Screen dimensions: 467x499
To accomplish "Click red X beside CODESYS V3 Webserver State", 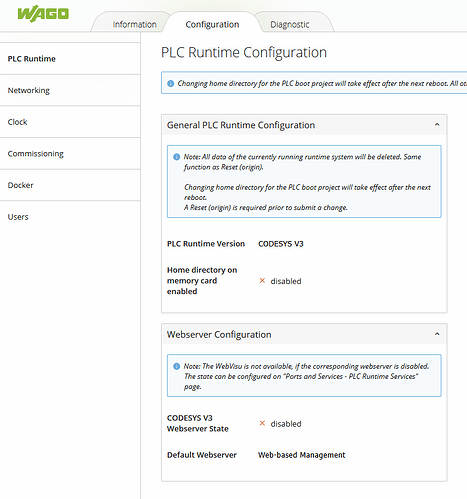I will click(x=262, y=423).
